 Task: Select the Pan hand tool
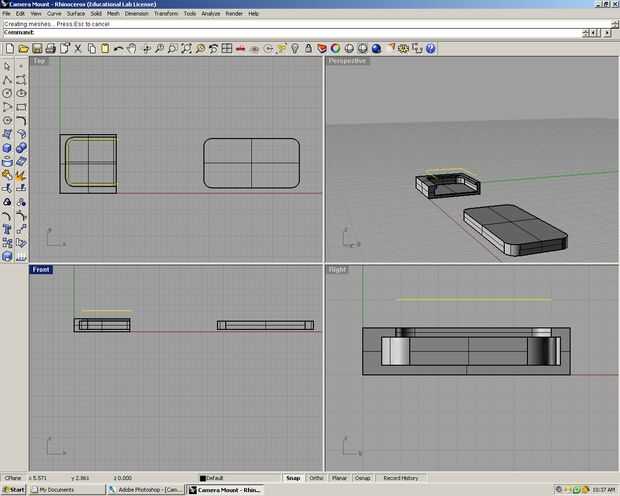point(132,49)
